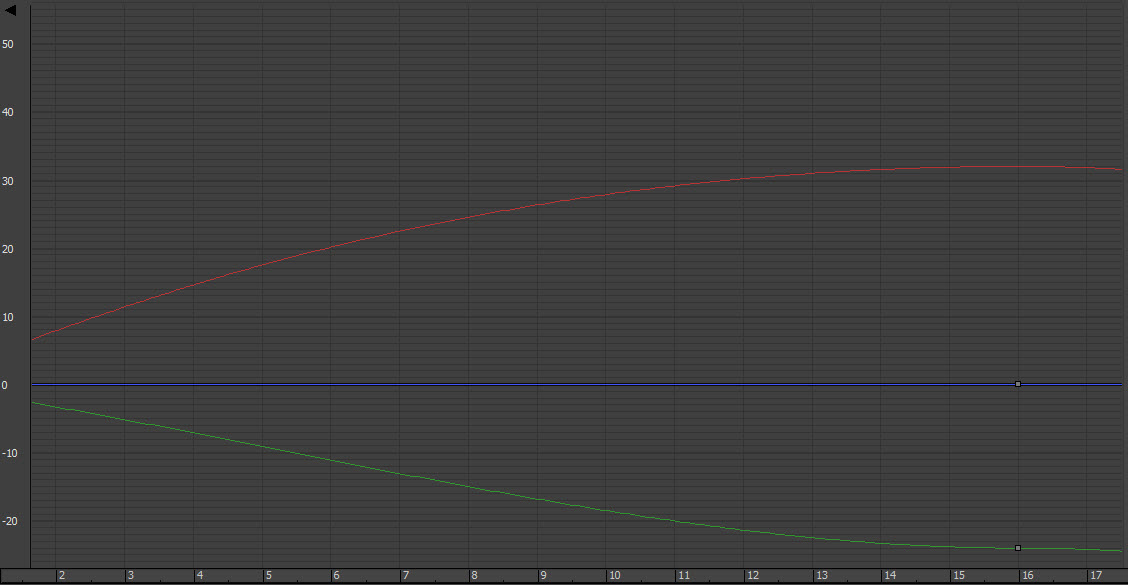Click frame 6 on the time ruler
This screenshot has height=585, width=1128.
point(336,576)
